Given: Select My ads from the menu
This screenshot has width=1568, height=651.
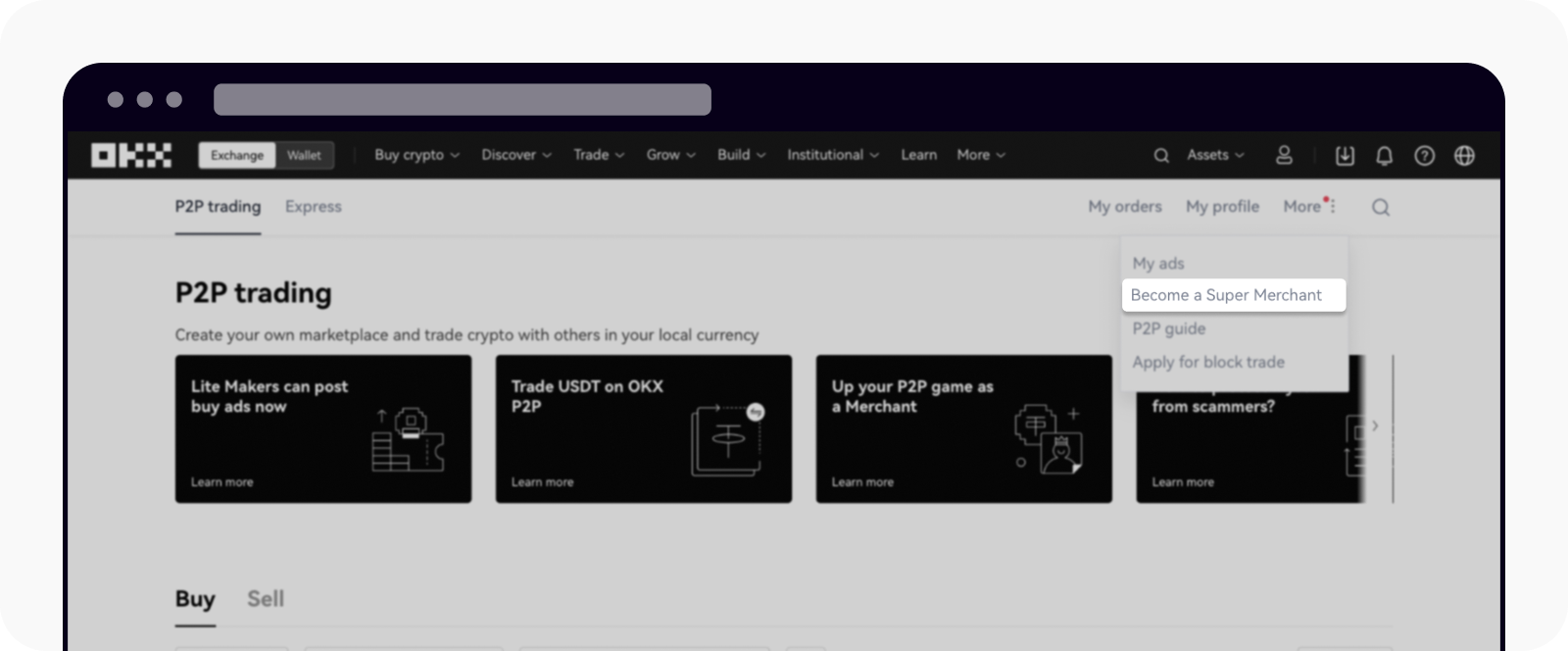Looking at the screenshot, I should point(1158,263).
